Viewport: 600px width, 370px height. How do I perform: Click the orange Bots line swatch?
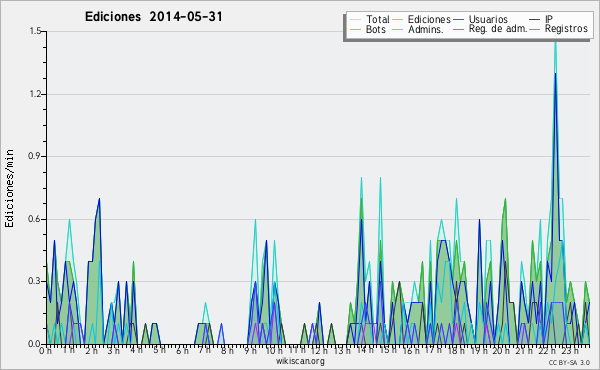pos(355,29)
